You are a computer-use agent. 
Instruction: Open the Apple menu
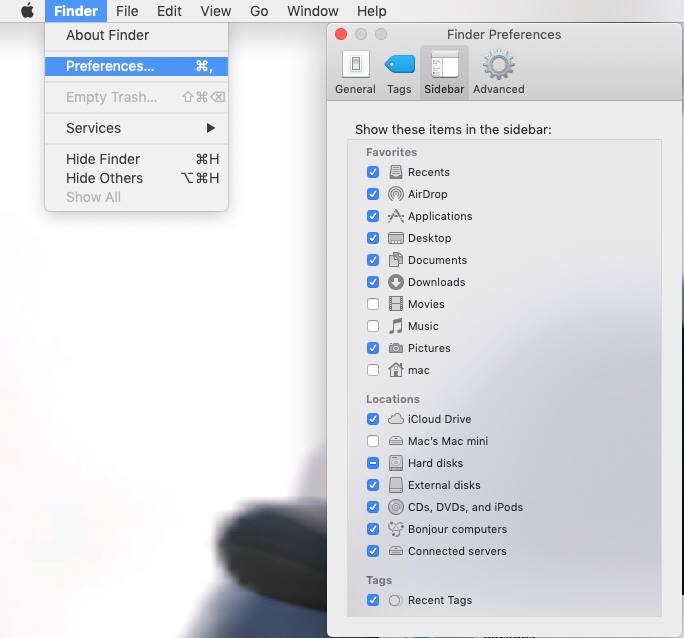coord(27,10)
